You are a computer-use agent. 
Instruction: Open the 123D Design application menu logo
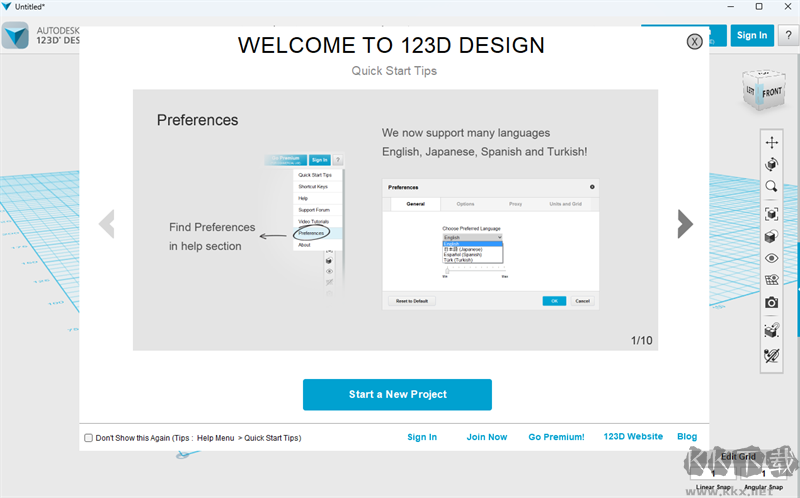[x=15, y=35]
